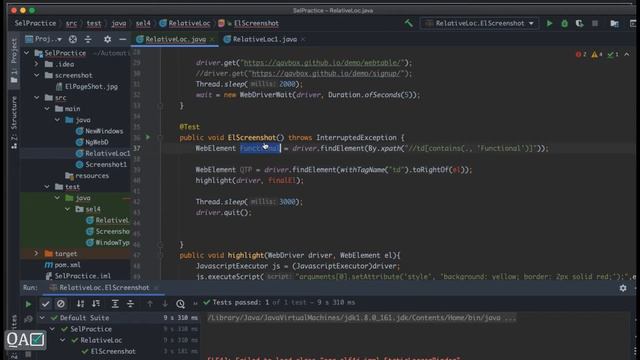Image resolution: width=640 pixels, height=360 pixels.
Task: Expand all test results
Action: click(x=115, y=304)
